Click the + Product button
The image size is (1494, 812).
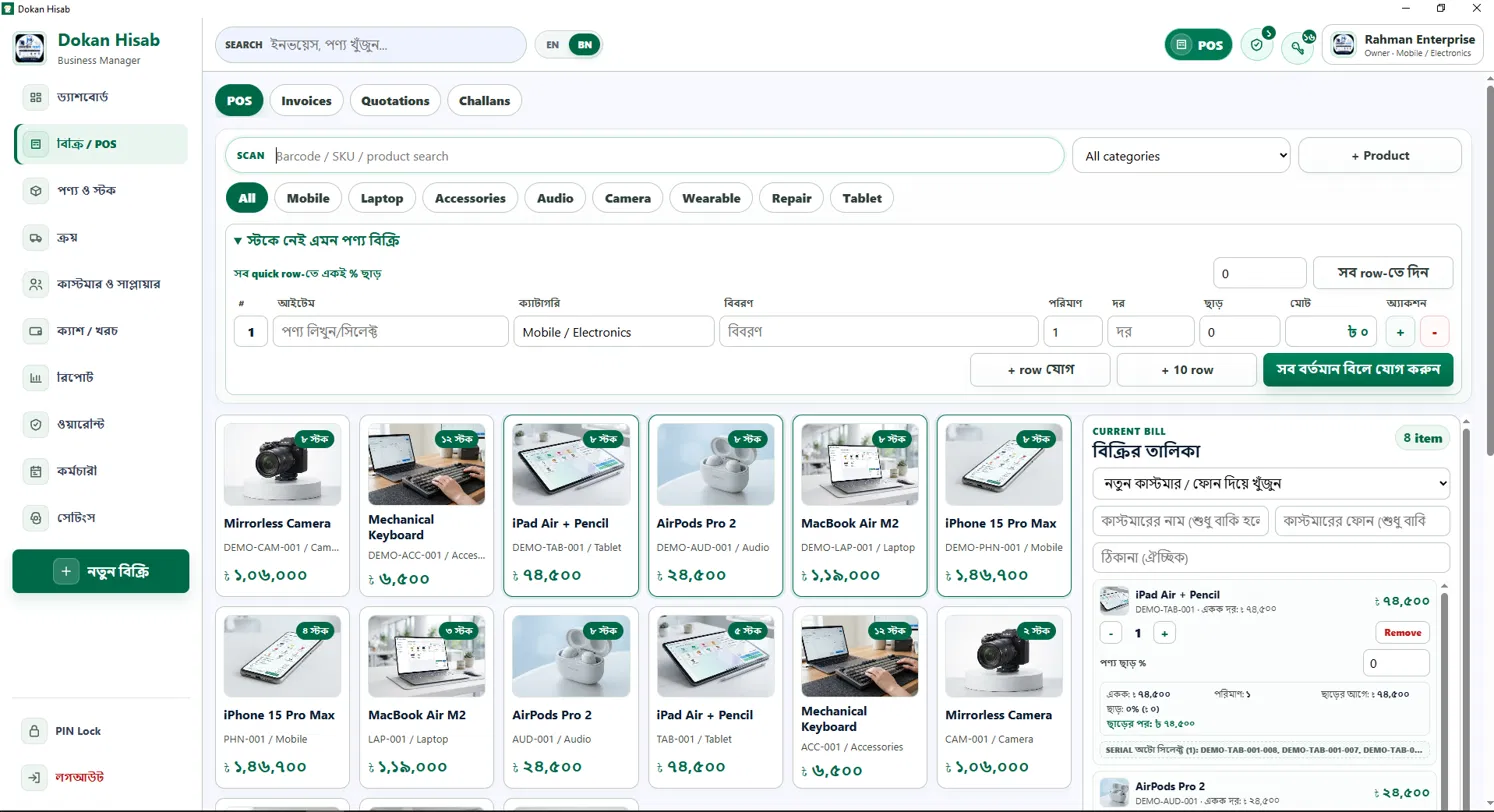point(1380,156)
